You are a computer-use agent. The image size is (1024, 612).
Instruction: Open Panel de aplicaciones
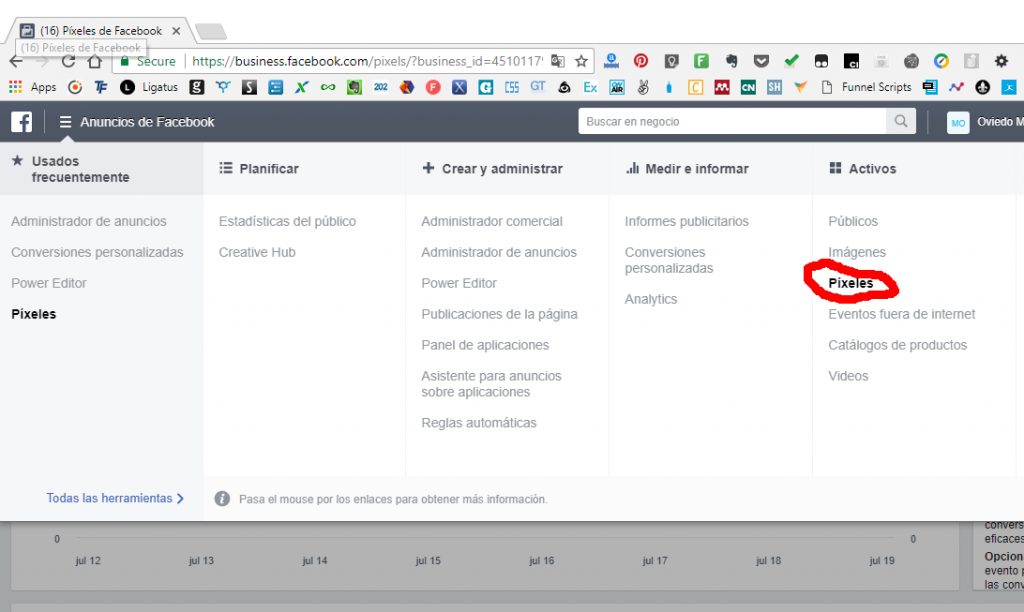pyautogui.click(x=485, y=345)
